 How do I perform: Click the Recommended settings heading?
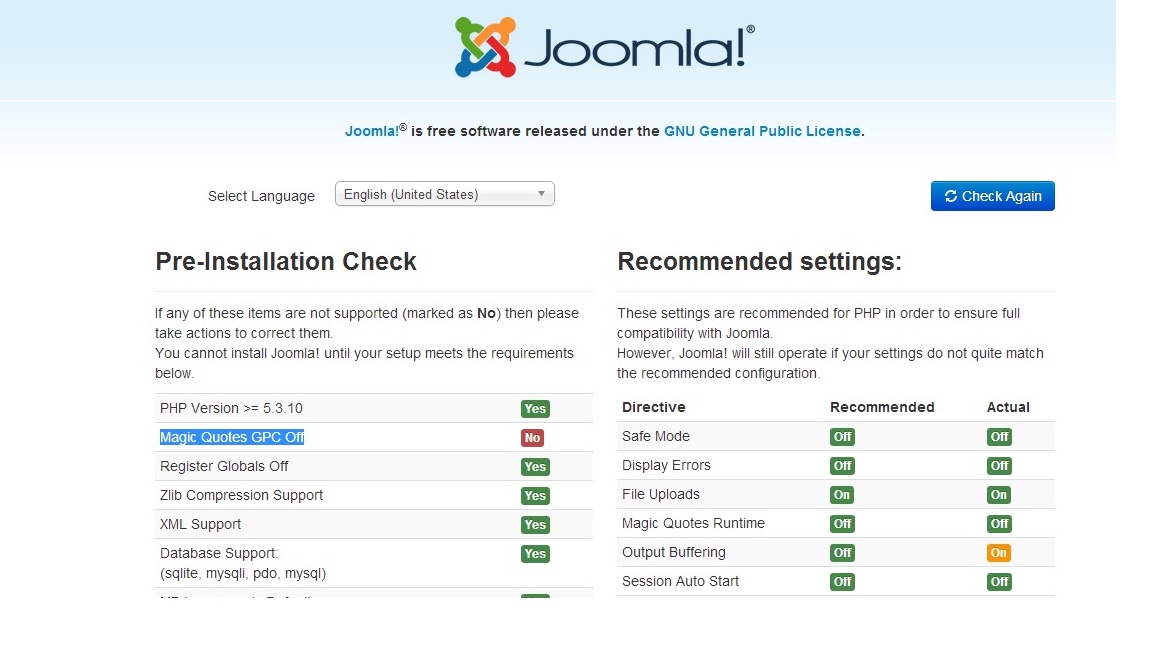tap(759, 262)
